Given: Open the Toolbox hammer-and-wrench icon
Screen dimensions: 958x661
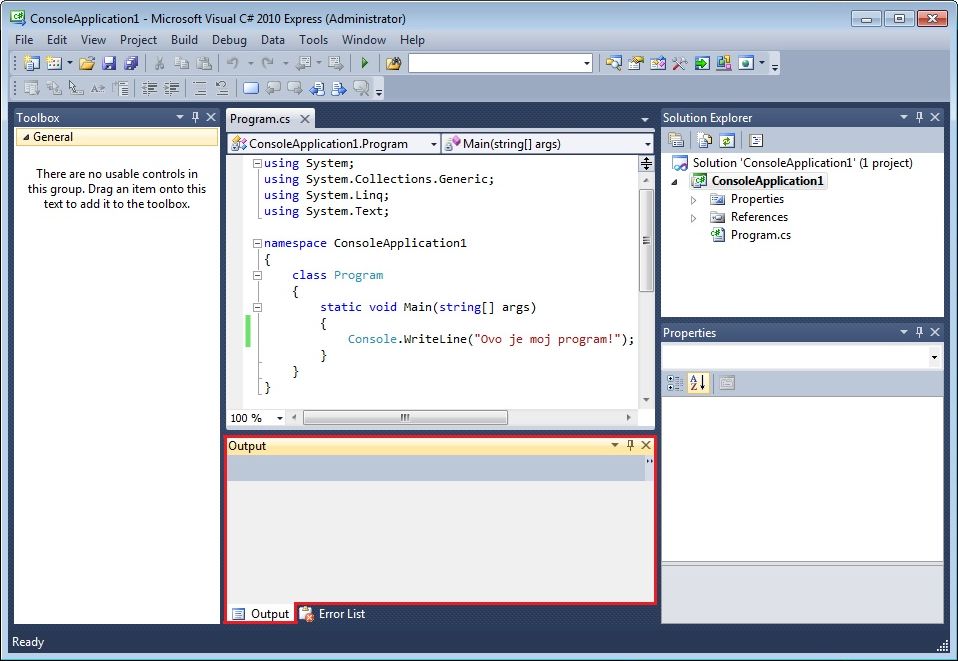Looking at the screenshot, I should click(x=679, y=63).
